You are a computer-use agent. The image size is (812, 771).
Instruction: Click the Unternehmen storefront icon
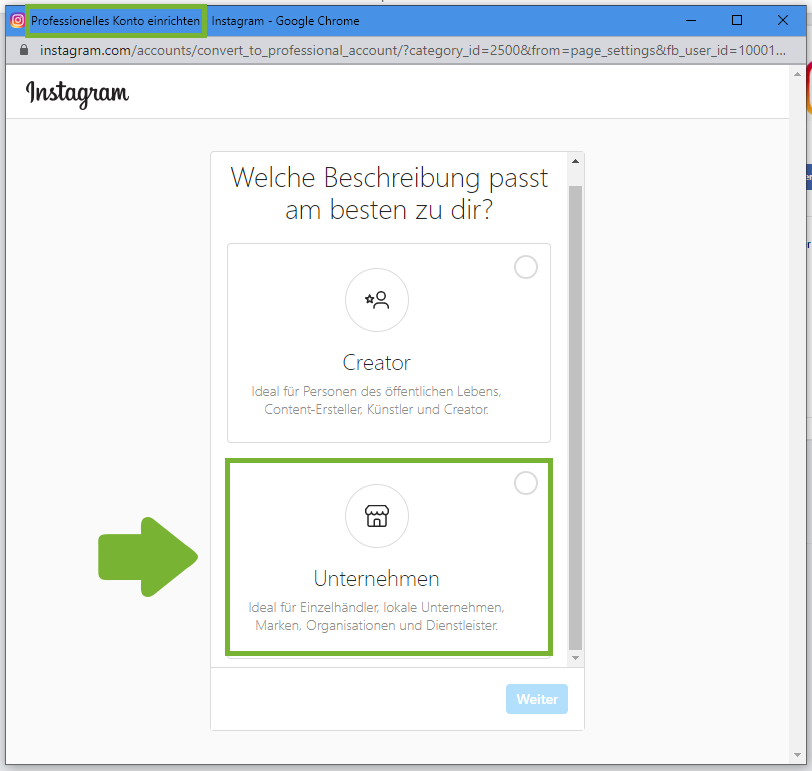point(377,516)
